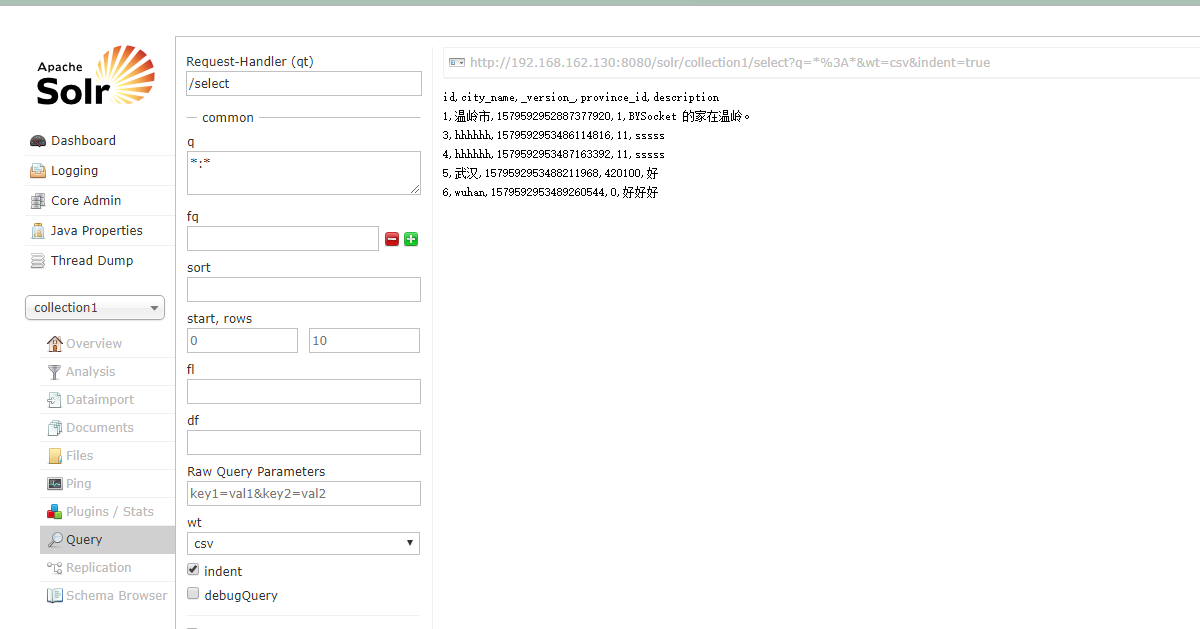
Task: Click the Thread Dump icon
Action: 38,261
